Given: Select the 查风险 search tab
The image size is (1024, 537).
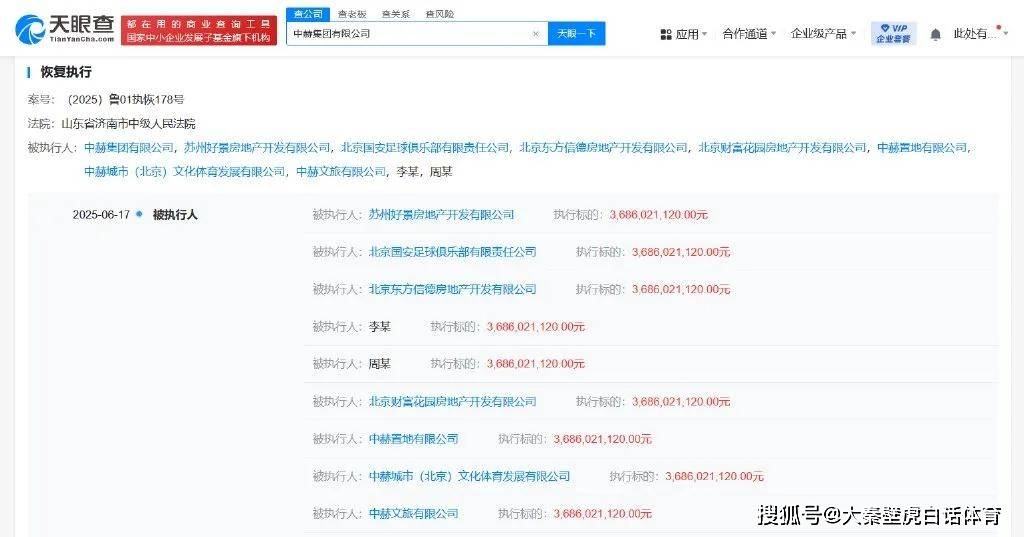Looking at the screenshot, I should (x=440, y=14).
